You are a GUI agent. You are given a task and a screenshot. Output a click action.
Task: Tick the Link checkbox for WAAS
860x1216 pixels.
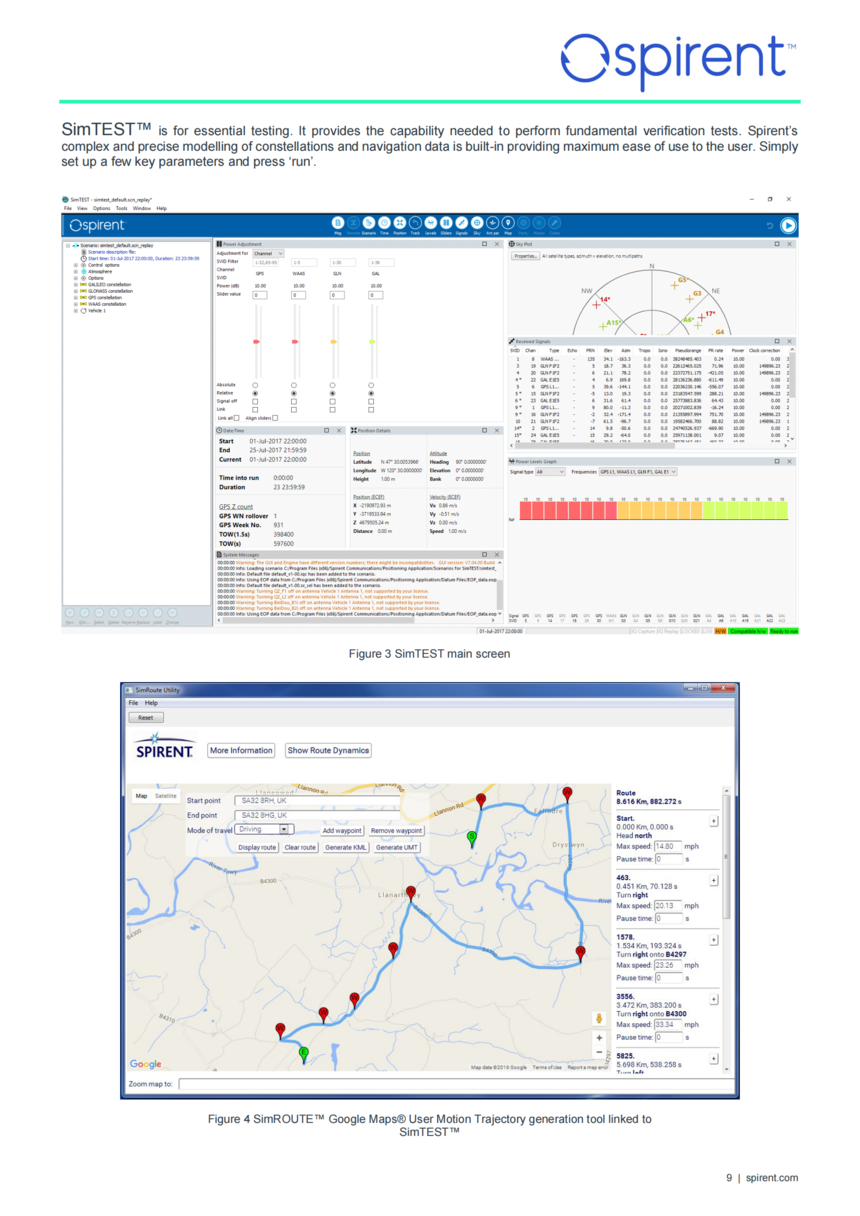pos(293,409)
